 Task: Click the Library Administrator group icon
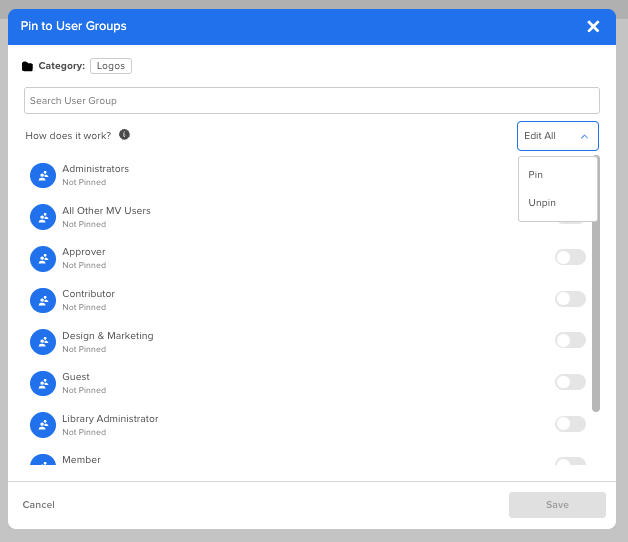pyautogui.click(x=43, y=425)
